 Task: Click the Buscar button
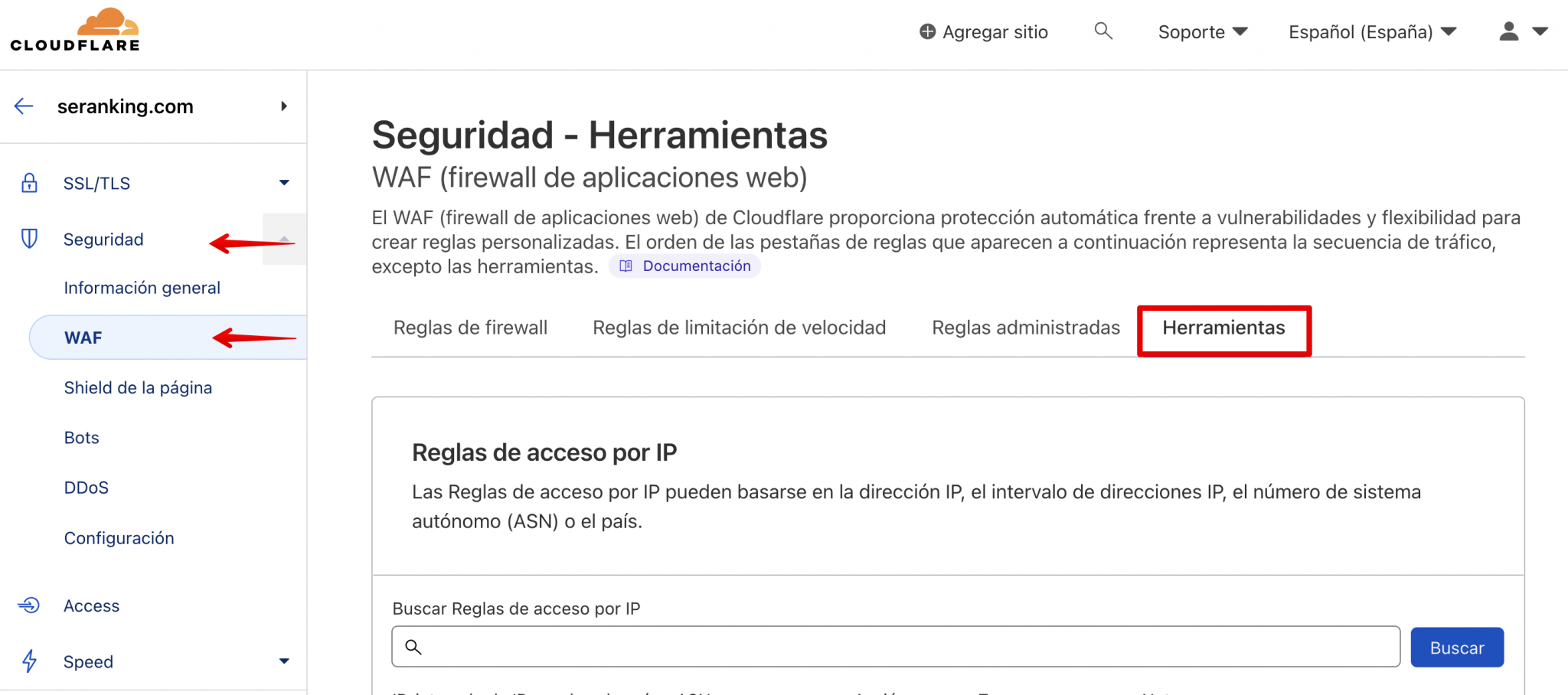1457,648
